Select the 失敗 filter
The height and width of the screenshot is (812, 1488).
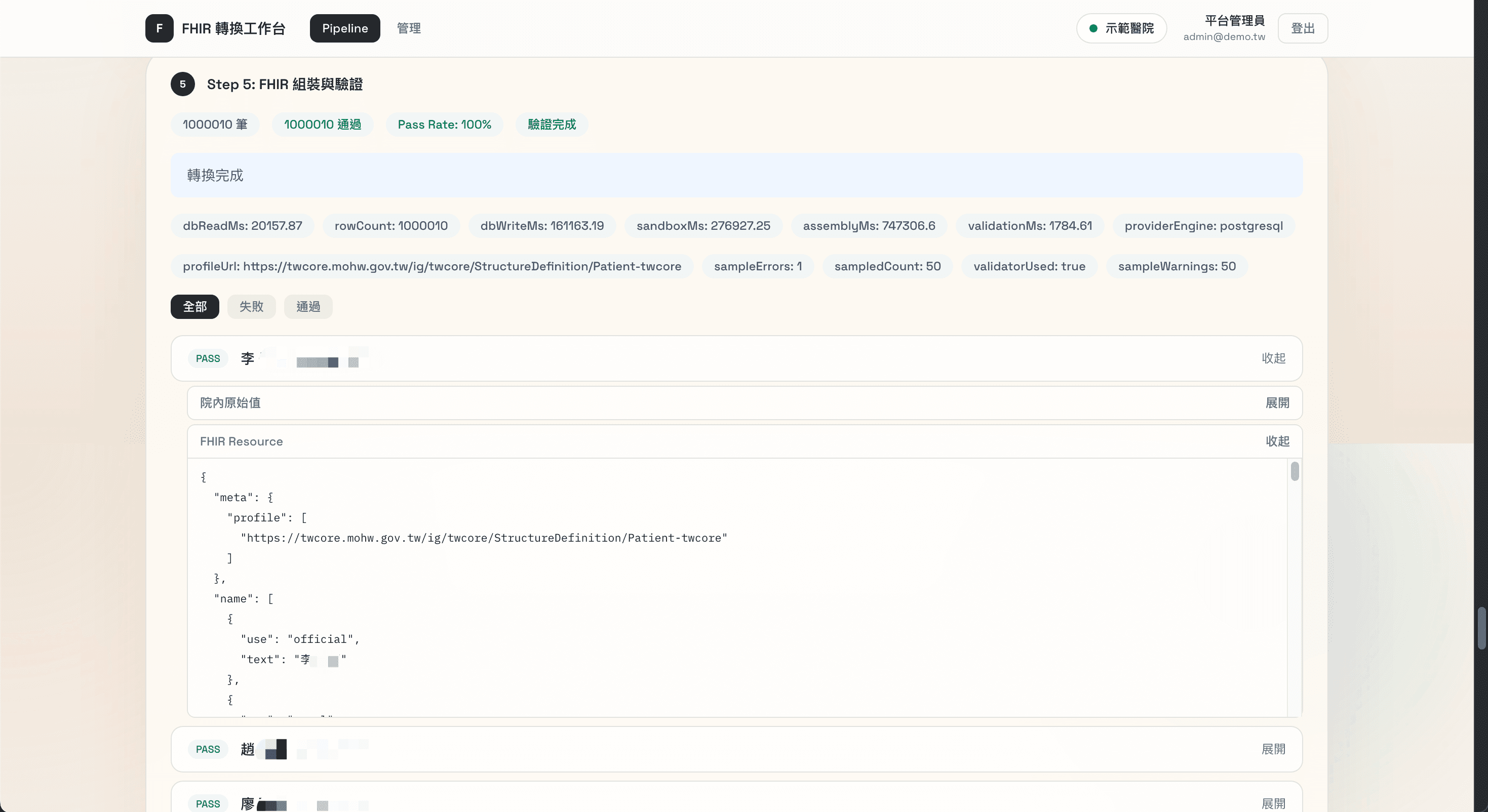point(251,307)
